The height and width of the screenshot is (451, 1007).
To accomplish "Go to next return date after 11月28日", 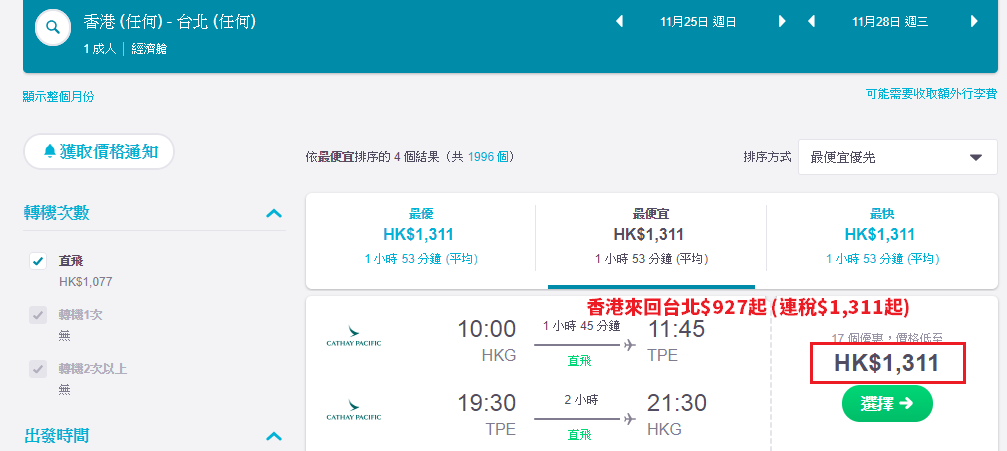I will pos(974,22).
